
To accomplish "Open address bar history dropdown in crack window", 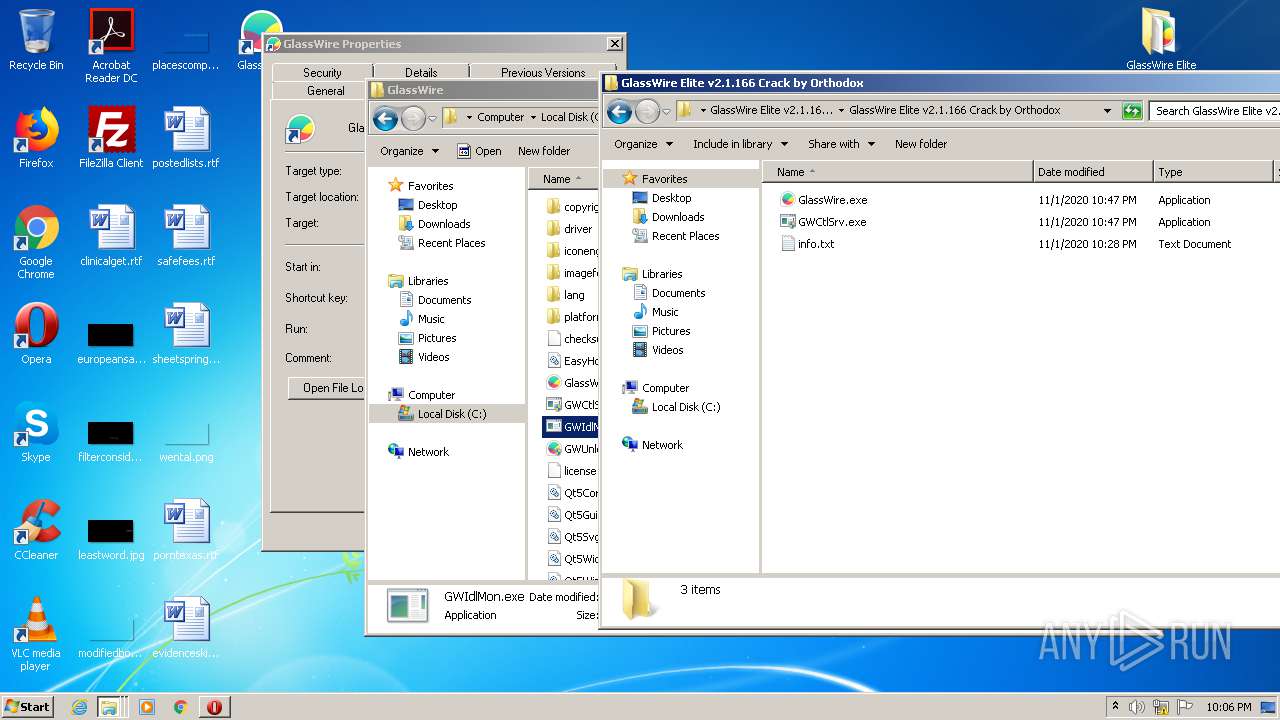I will click(1107, 111).
